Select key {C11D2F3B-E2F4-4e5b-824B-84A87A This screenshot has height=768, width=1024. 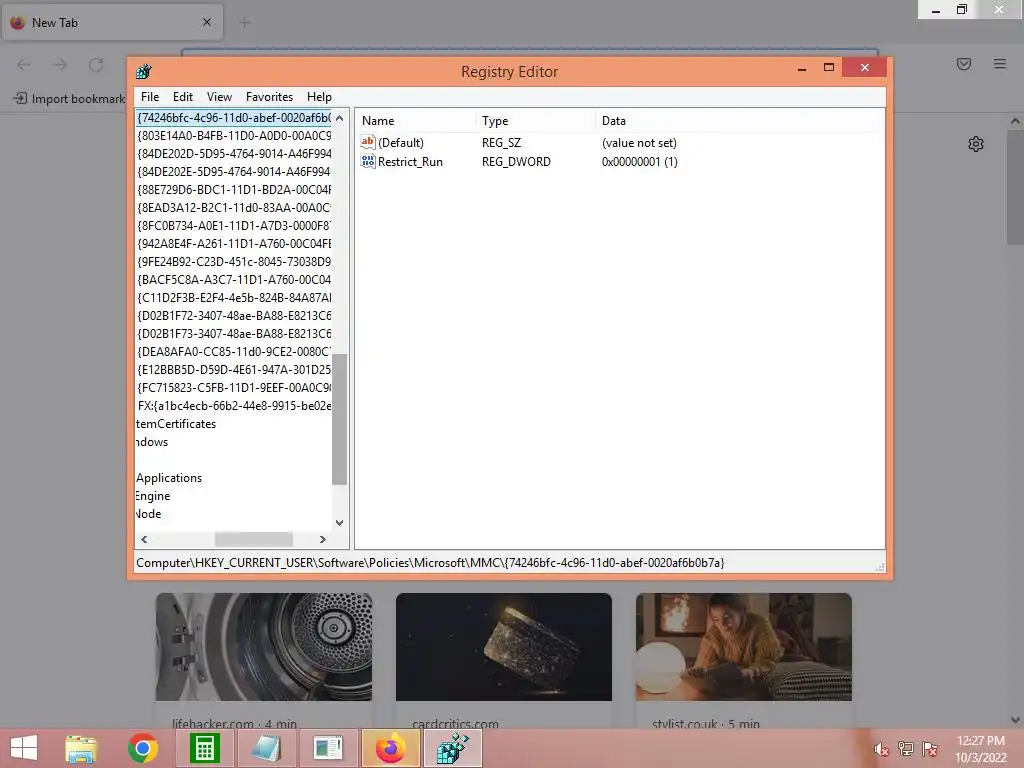[234, 298]
